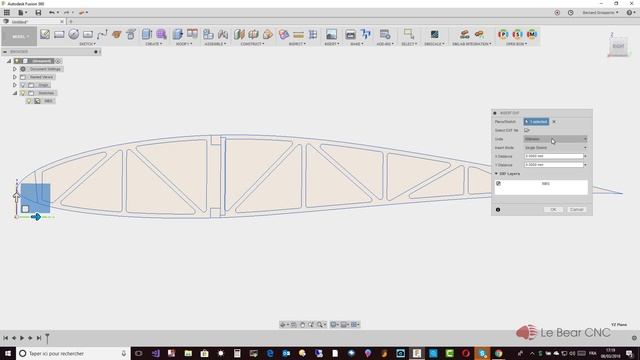The image size is (640, 360).
Task: Collapse the Sketches tree node
Action: pos(15,93)
